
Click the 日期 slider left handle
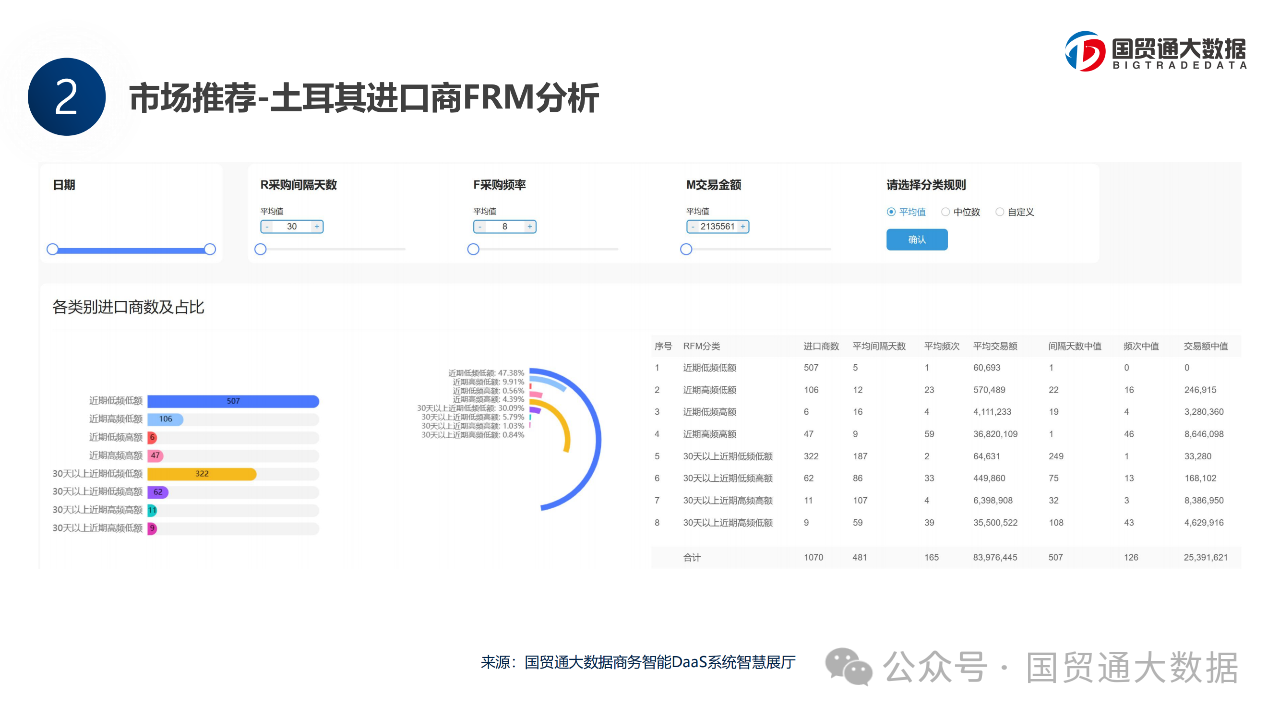53,249
